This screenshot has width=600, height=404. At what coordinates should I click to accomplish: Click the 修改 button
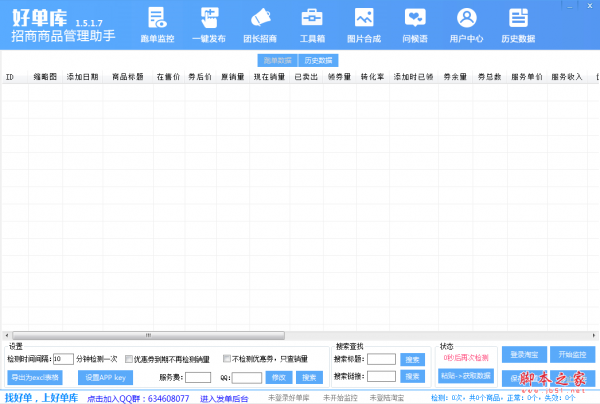pyautogui.click(x=279, y=378)
